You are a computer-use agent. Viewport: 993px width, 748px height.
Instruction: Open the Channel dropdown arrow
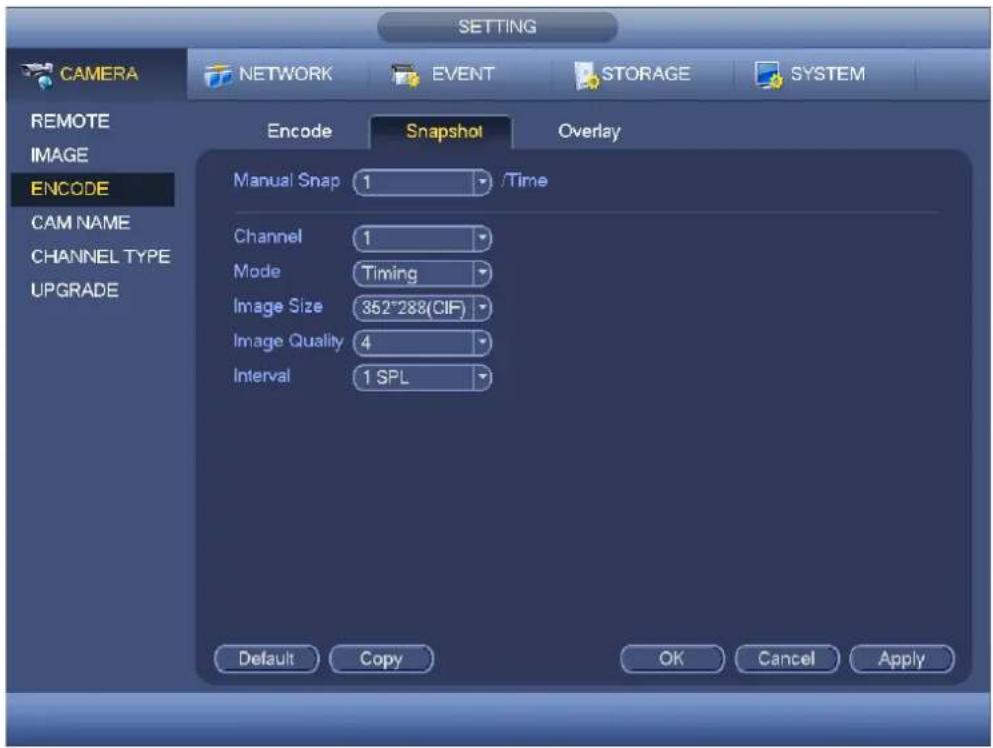click(482, 239)
